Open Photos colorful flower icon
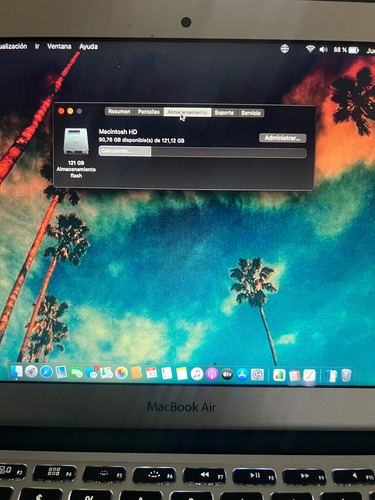The width and height of the screenshot is (375, 500). click(121, 373)
